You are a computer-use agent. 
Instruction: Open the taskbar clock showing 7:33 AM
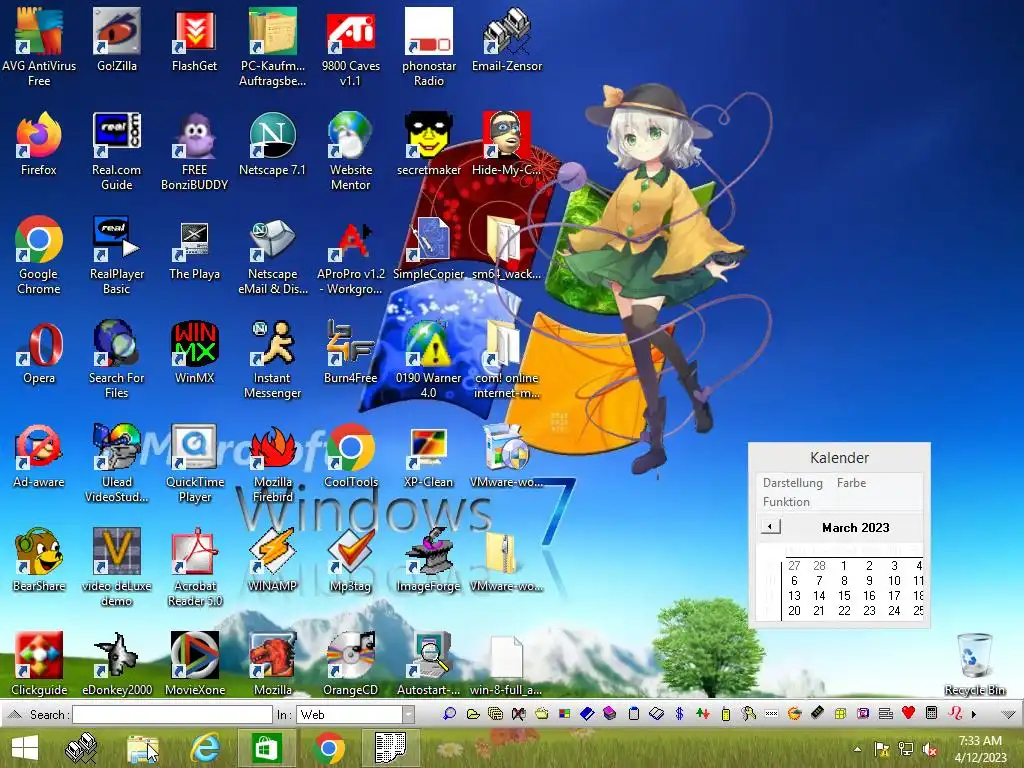click(980, 748)
